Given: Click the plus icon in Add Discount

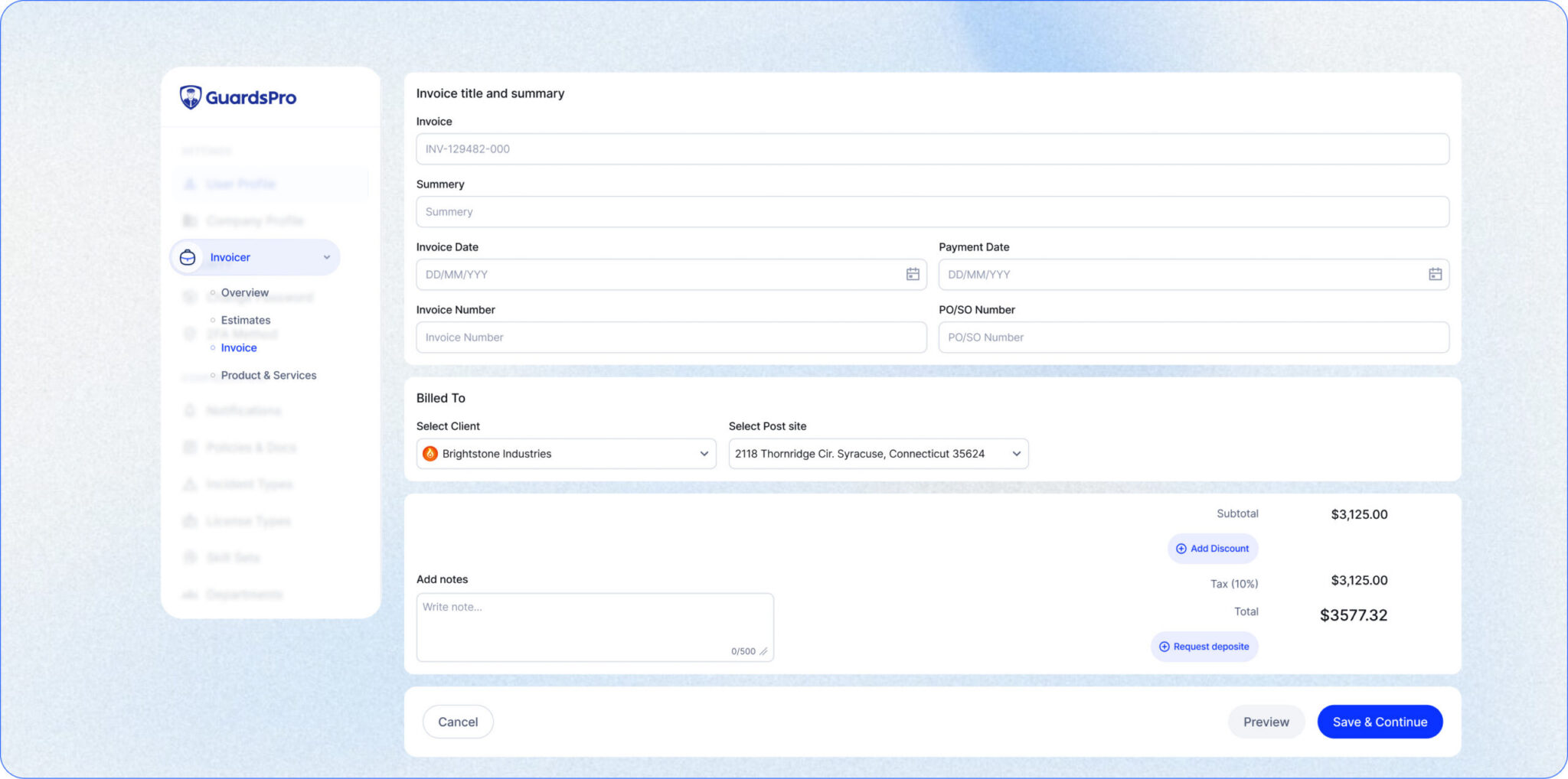Looking at the screenshot, I should pos(1181,549).
